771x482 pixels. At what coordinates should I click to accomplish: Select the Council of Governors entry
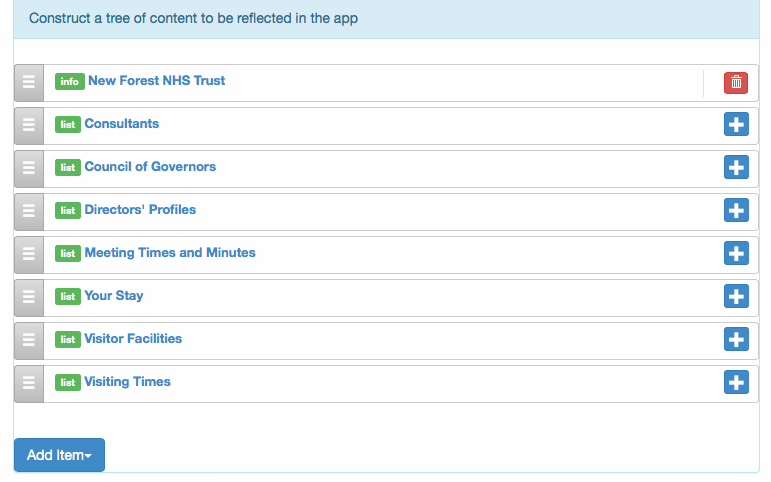tap(150, 167)
